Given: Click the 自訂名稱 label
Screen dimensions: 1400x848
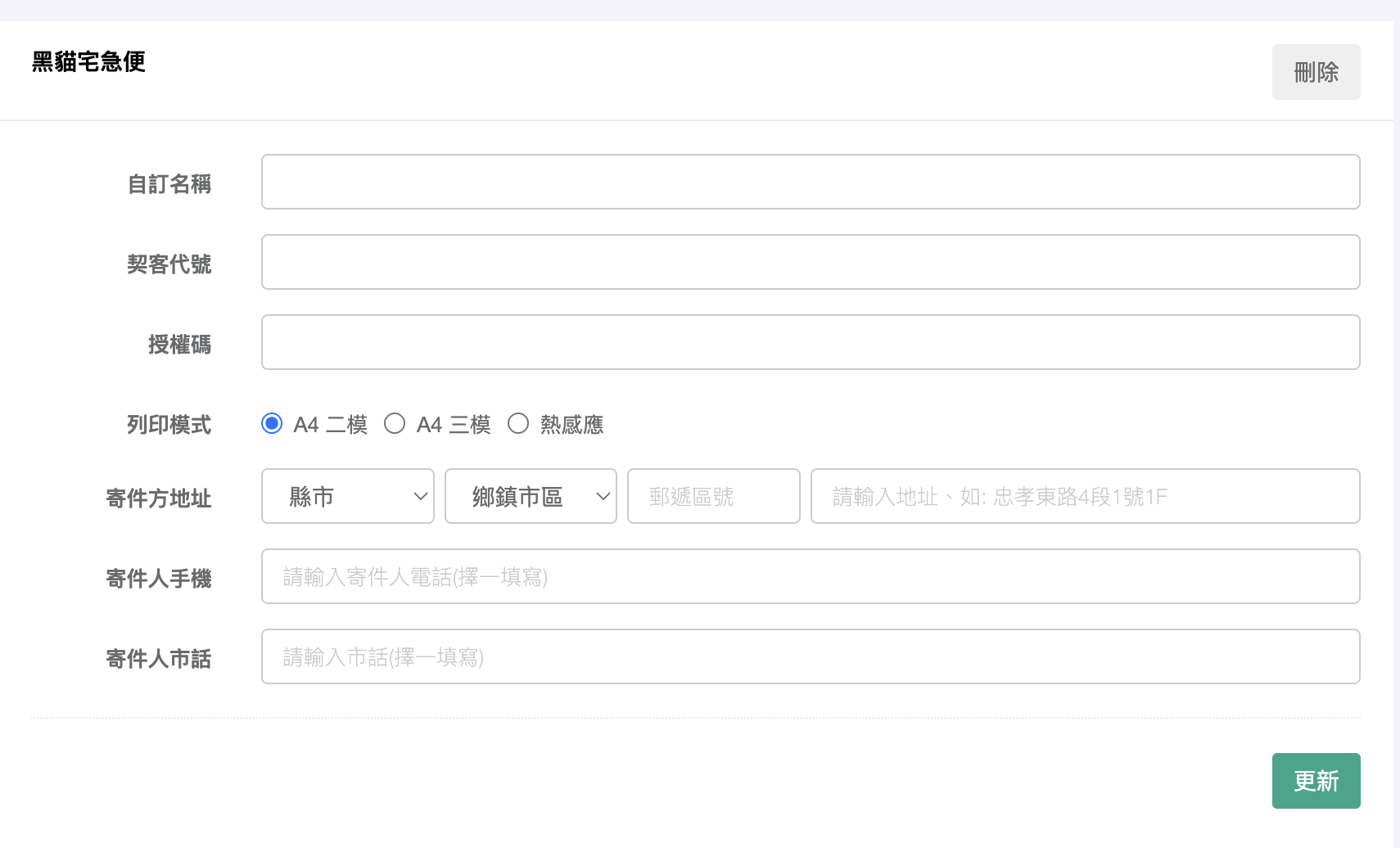Looking at the screenshot, I should 169,183.
